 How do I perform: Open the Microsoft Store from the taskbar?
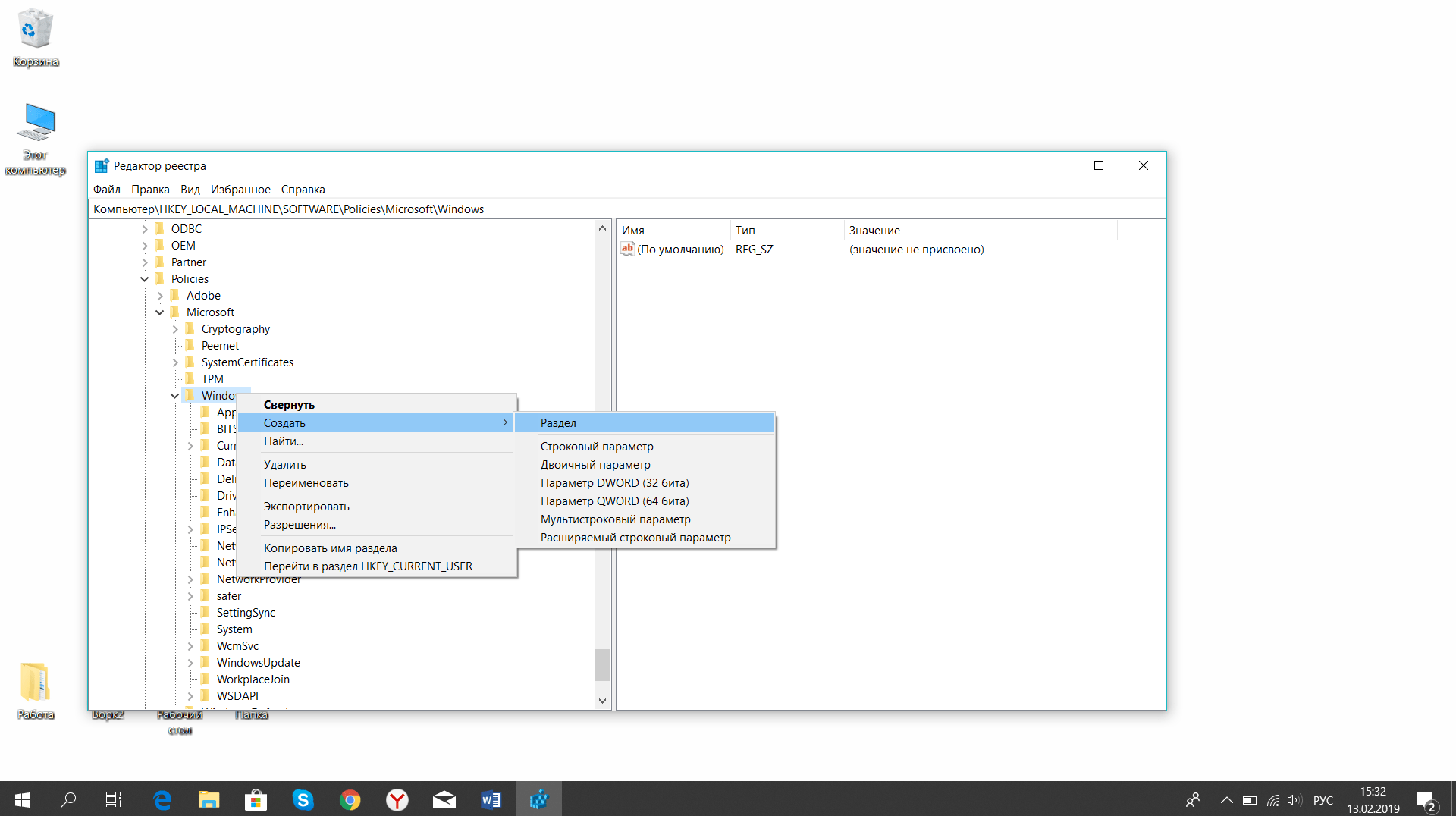point(256,799)
